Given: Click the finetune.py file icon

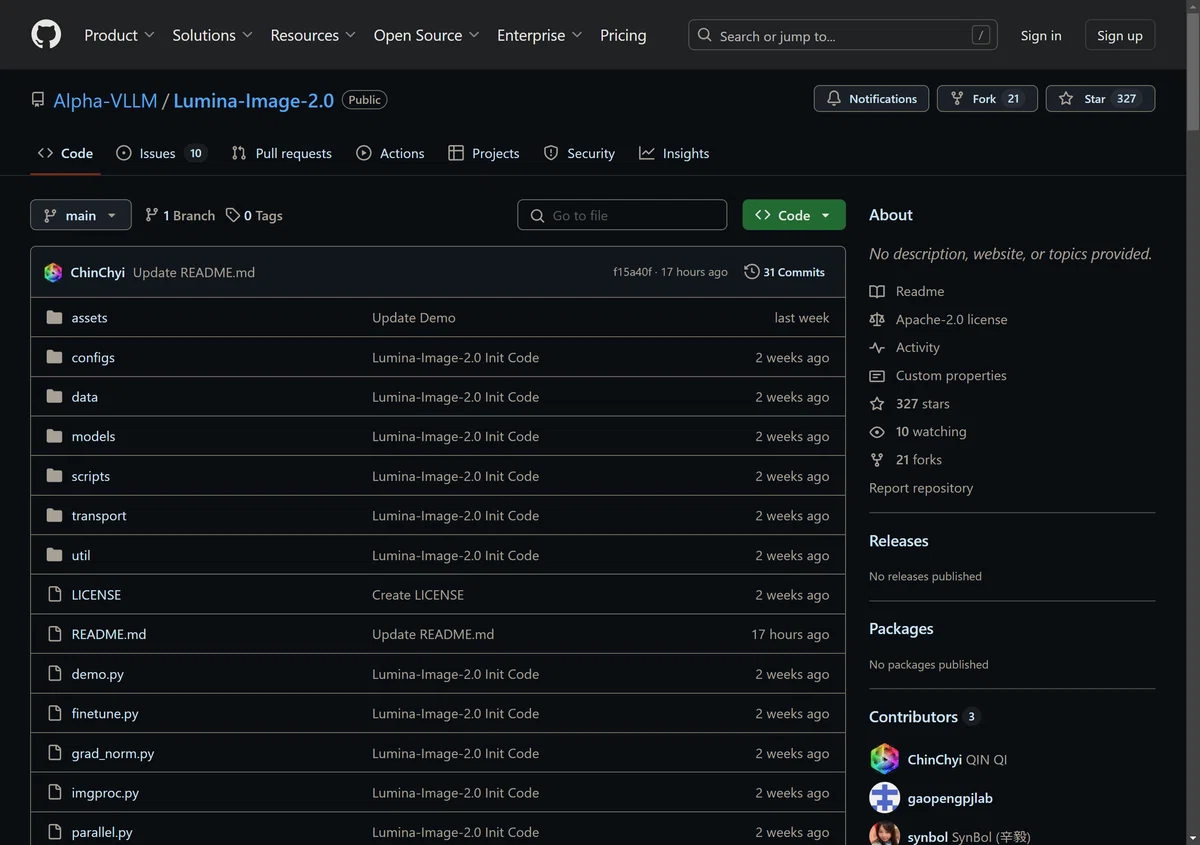Looking at the screenshot, I should pyautogui.click(x=54, y=714).
